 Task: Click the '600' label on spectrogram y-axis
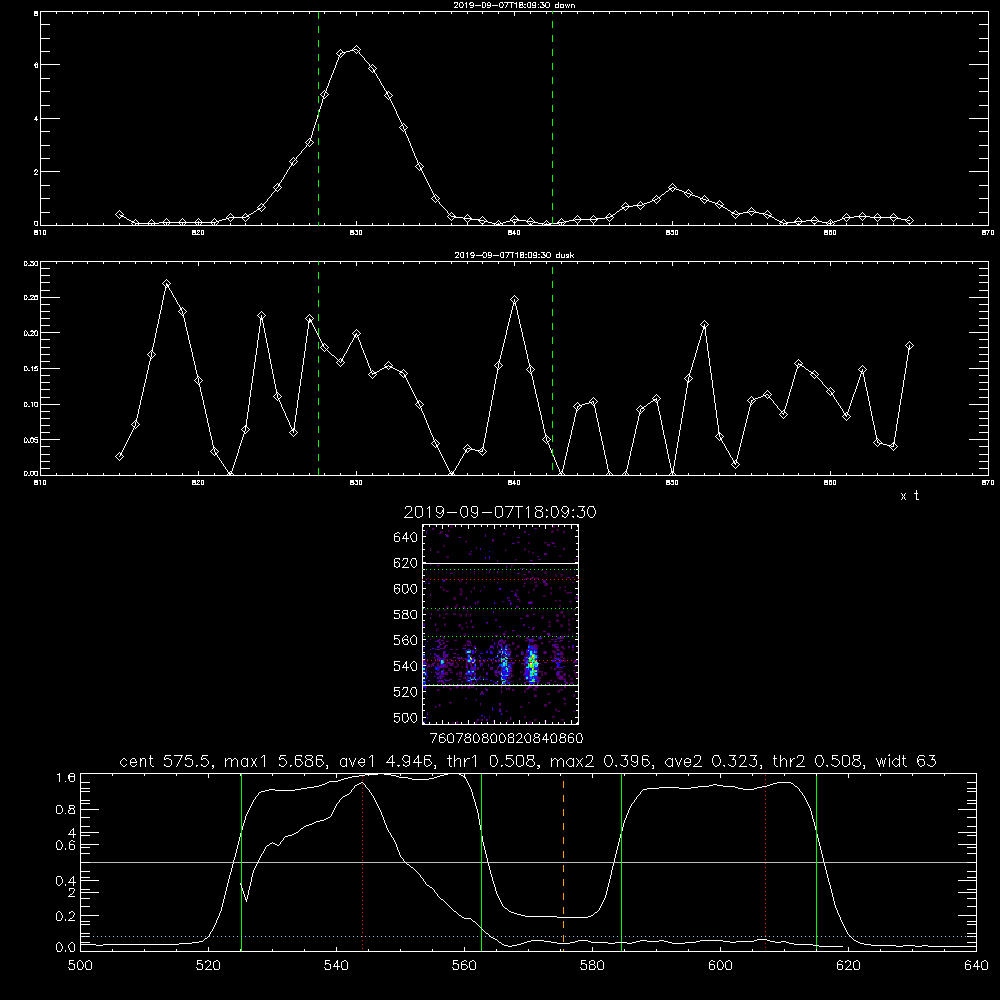406,589
